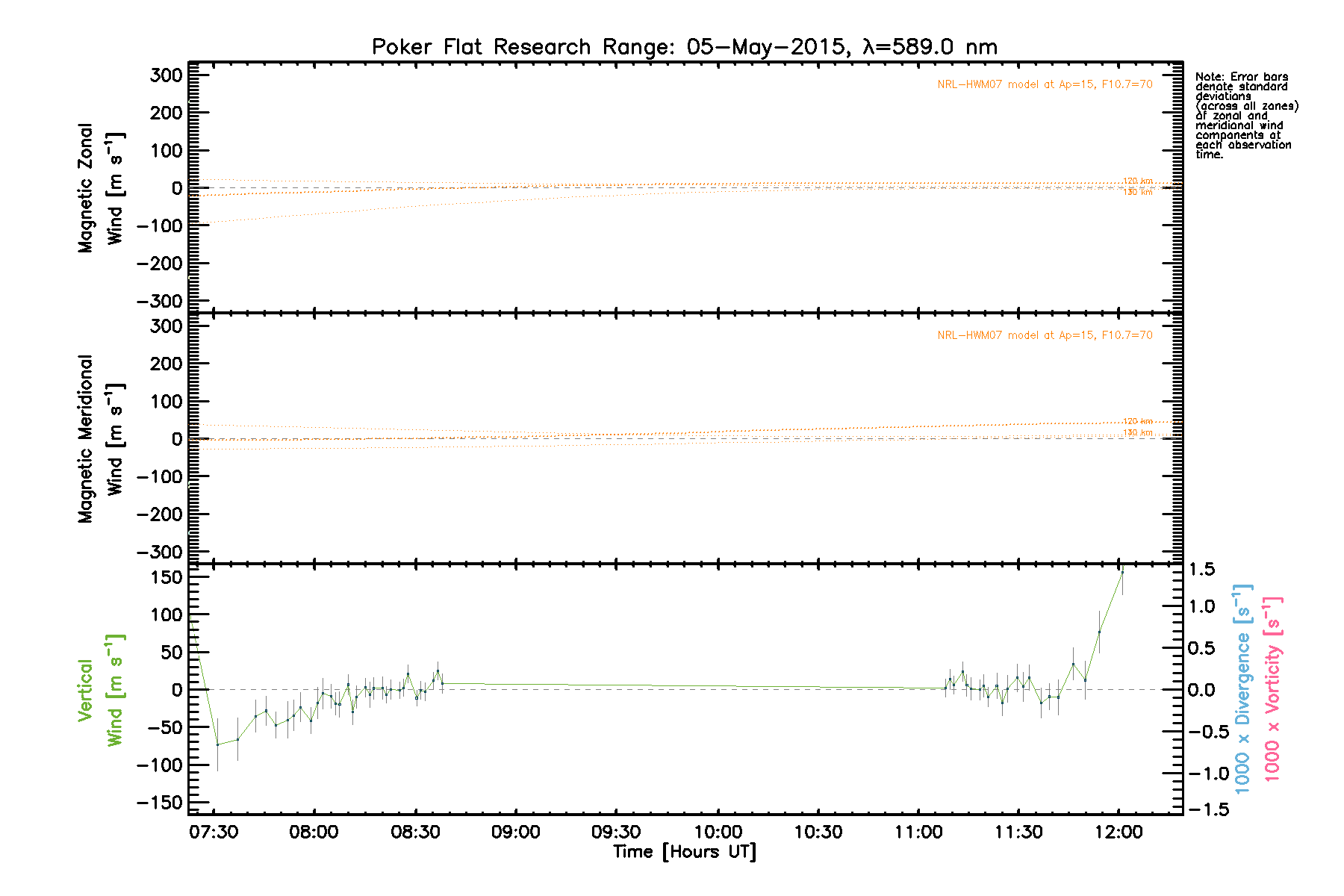Click the 1.5 tick label on the right axis
This screenshot has width=1344, height=896.
pyautogui.click(x=1201, y=570)
